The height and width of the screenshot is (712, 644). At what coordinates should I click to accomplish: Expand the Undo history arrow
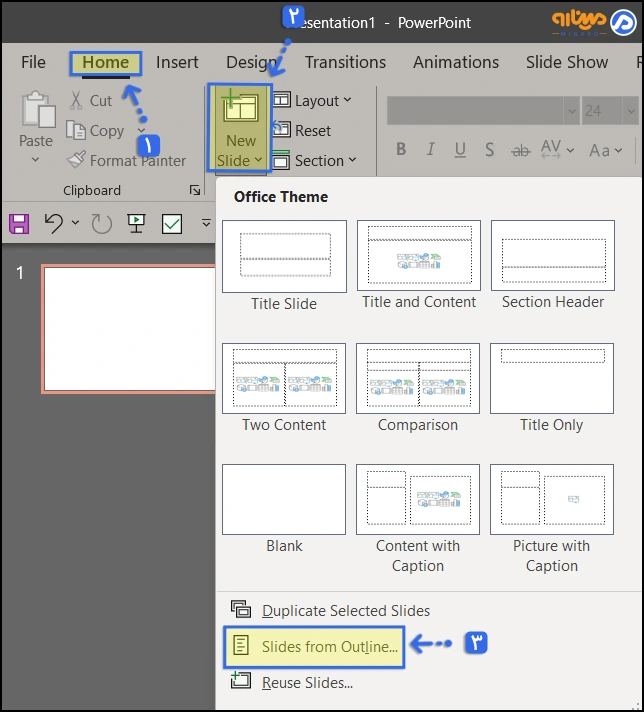pyautogui.click(x=75, y=223)
